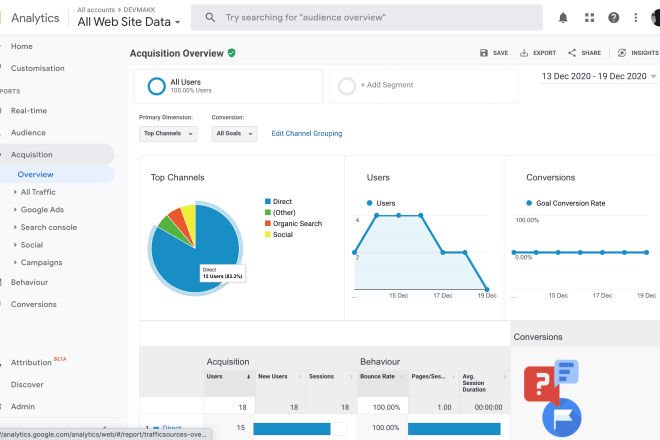Click the SHARE button label

[591, 53]
